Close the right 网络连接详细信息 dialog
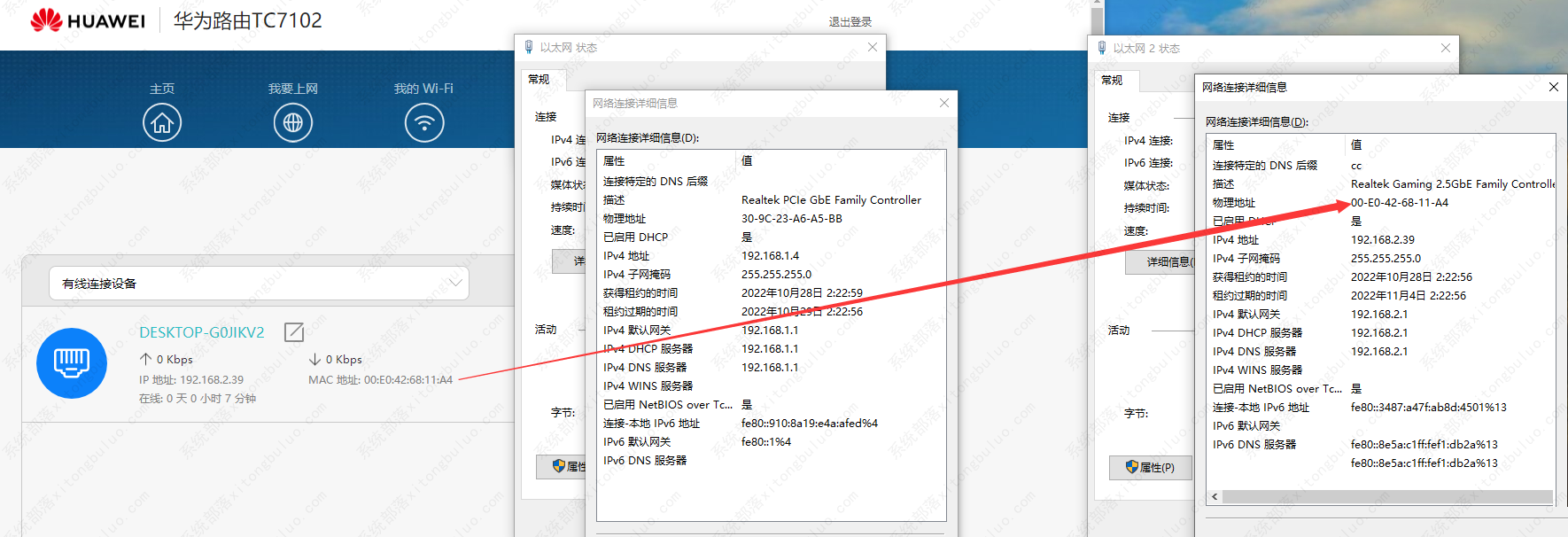Image resolution: width=1568 pixels, height=537 pixels. (x=1553, y=87)
